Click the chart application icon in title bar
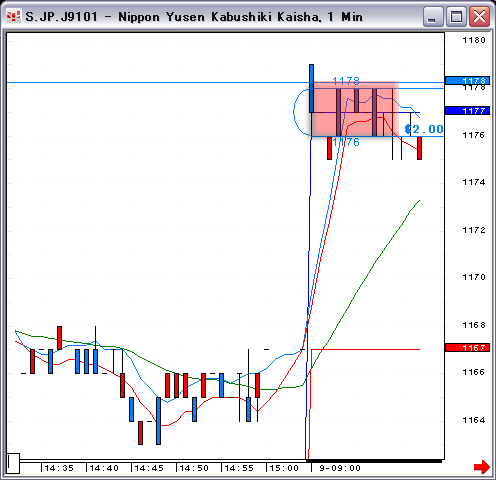This screenshot has height=480, width=496. [13, 16]
